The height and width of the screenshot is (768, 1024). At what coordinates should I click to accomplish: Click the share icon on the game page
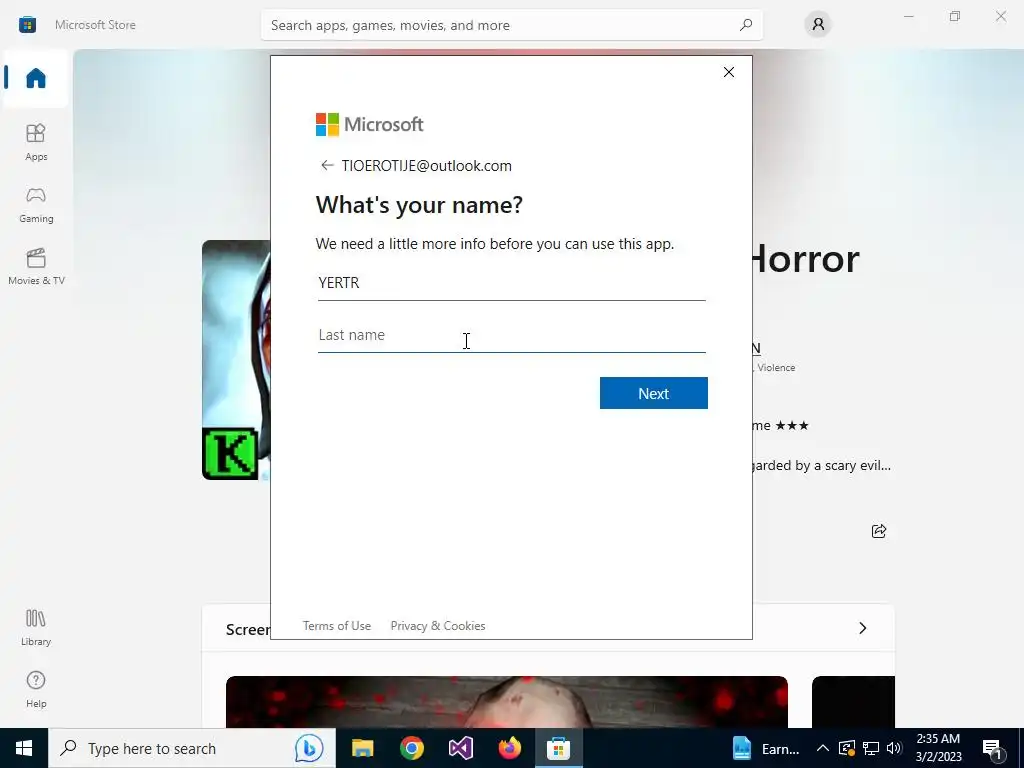[x=879, y=531]
